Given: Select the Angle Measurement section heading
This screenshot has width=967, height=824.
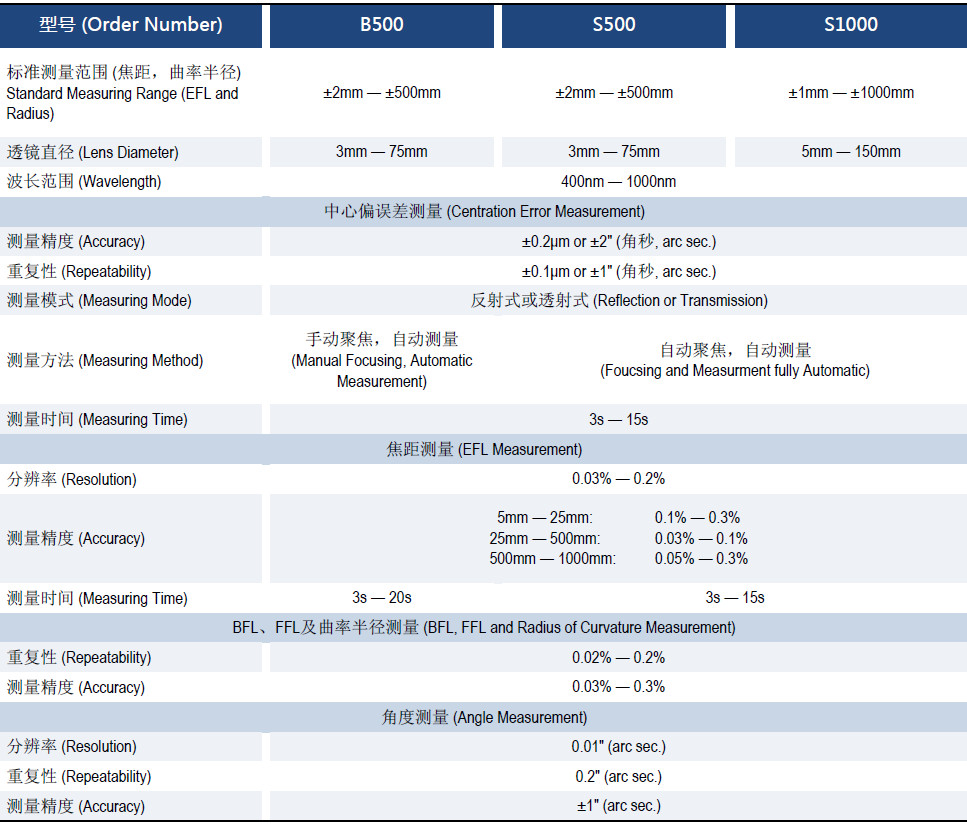Looking at the screenshot, I should [484, 718].
